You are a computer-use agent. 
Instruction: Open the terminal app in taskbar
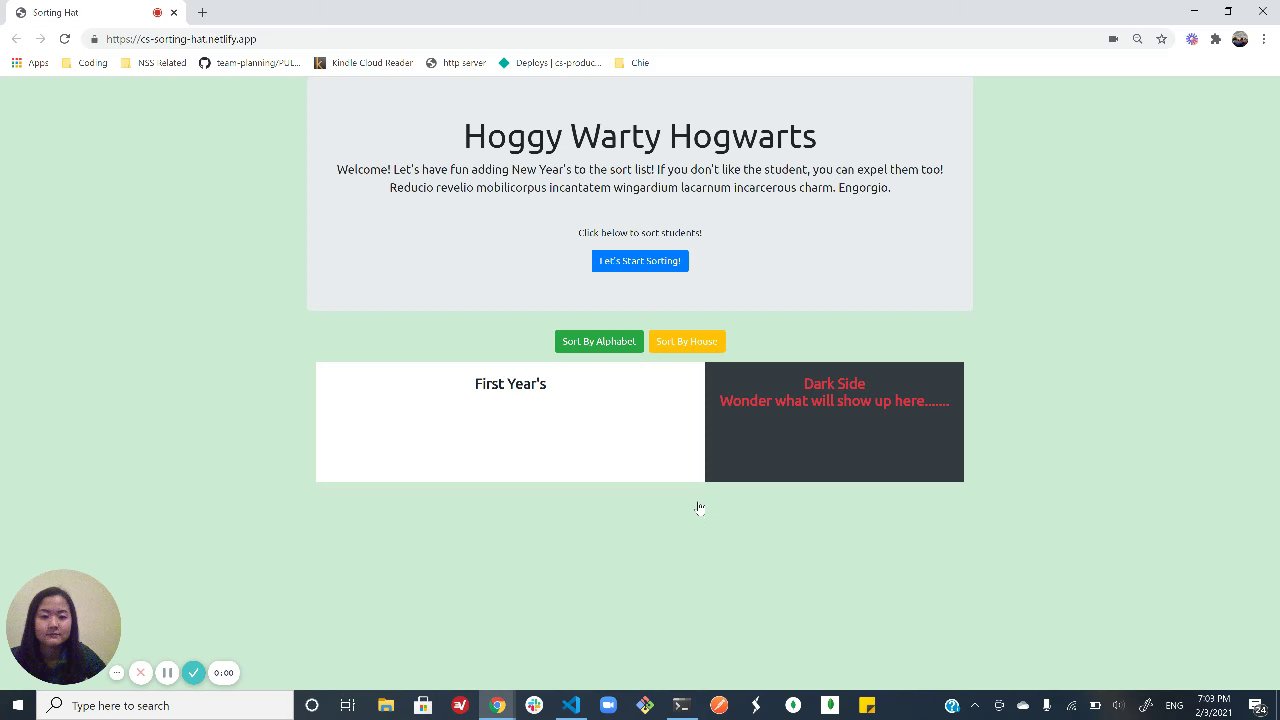[x=682, y=705]
